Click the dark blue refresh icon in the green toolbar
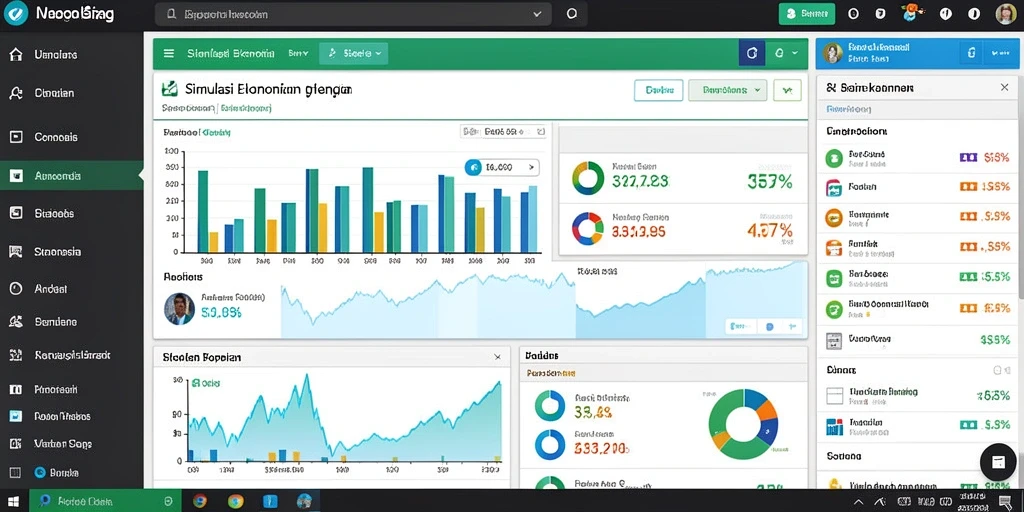 tap(751, 54)
